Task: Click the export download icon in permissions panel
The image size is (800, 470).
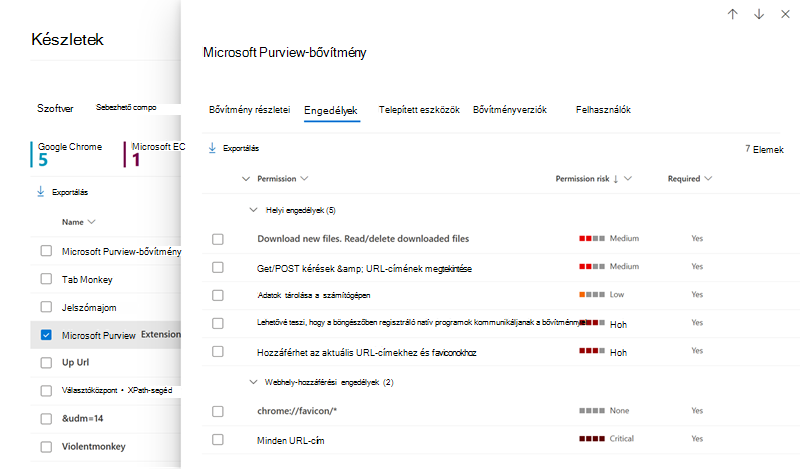Action: tap(212, 148)
